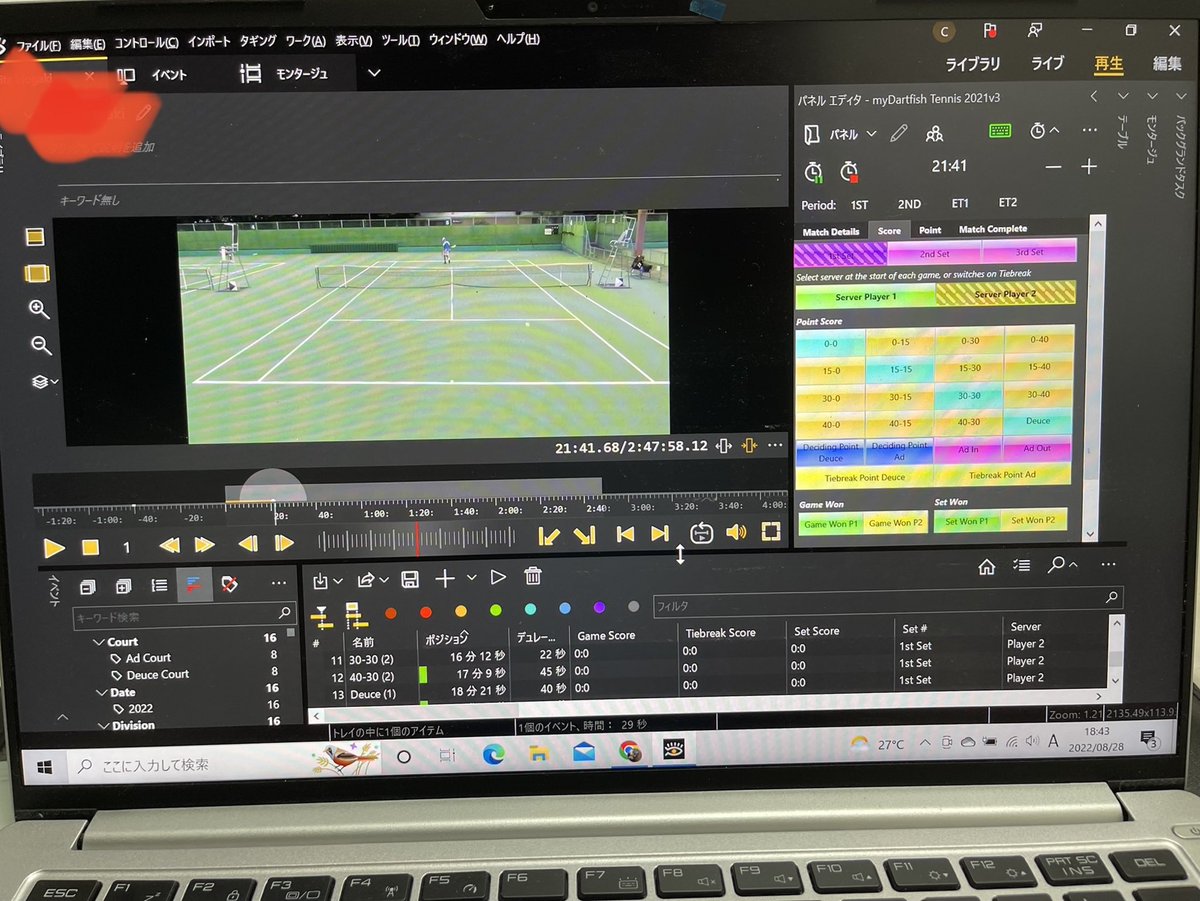Play the selected event from the list toolbar
Viewport: 1200px width, 901px height.
pyautogui.click(x=498, y=577)
